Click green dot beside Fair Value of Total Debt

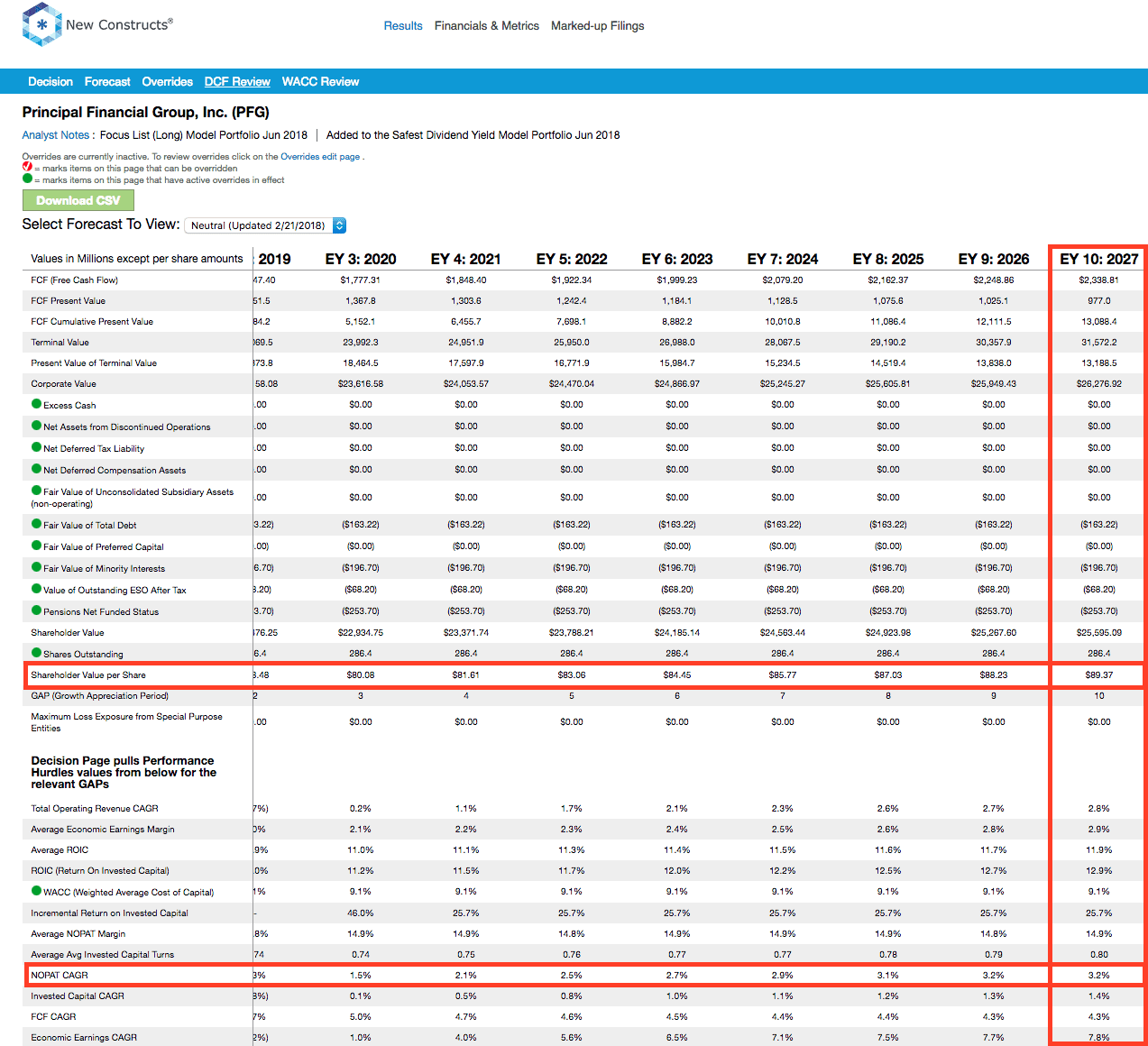tap(37, 524)
